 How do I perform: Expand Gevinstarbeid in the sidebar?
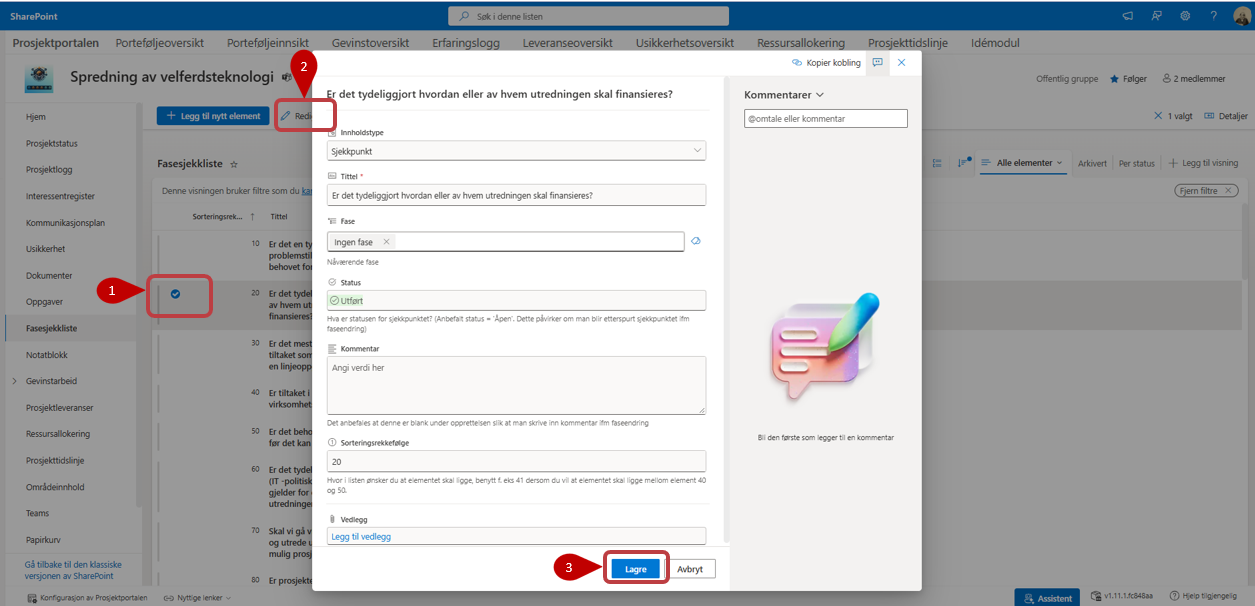tap(14, 381)
